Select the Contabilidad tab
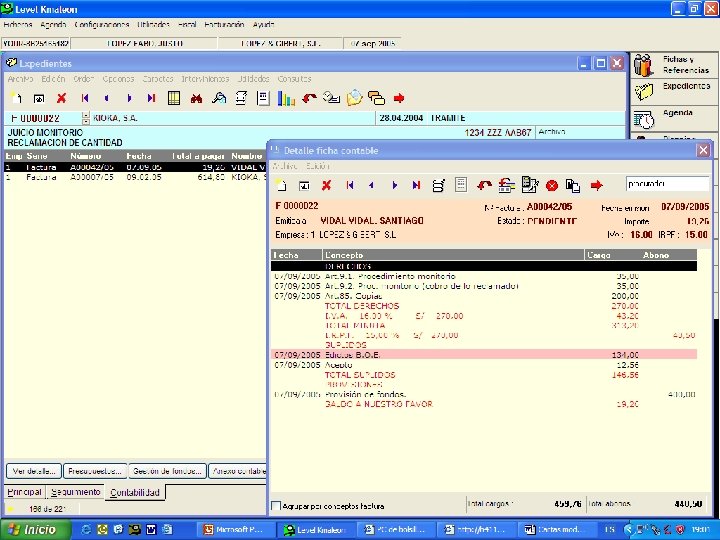 (135, 492)
